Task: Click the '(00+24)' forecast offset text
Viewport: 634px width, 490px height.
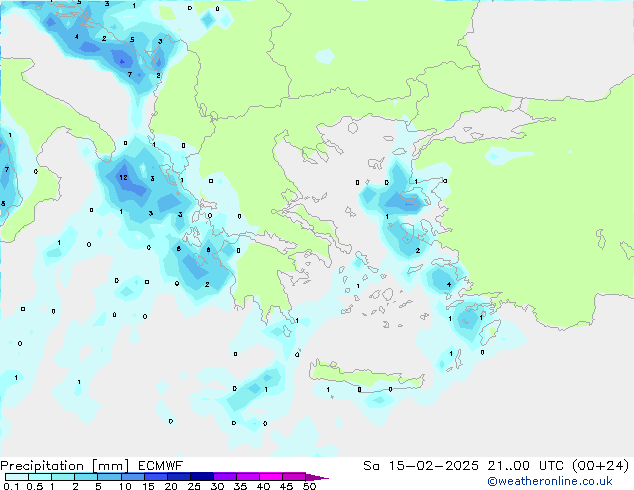Action: (601, 466)
